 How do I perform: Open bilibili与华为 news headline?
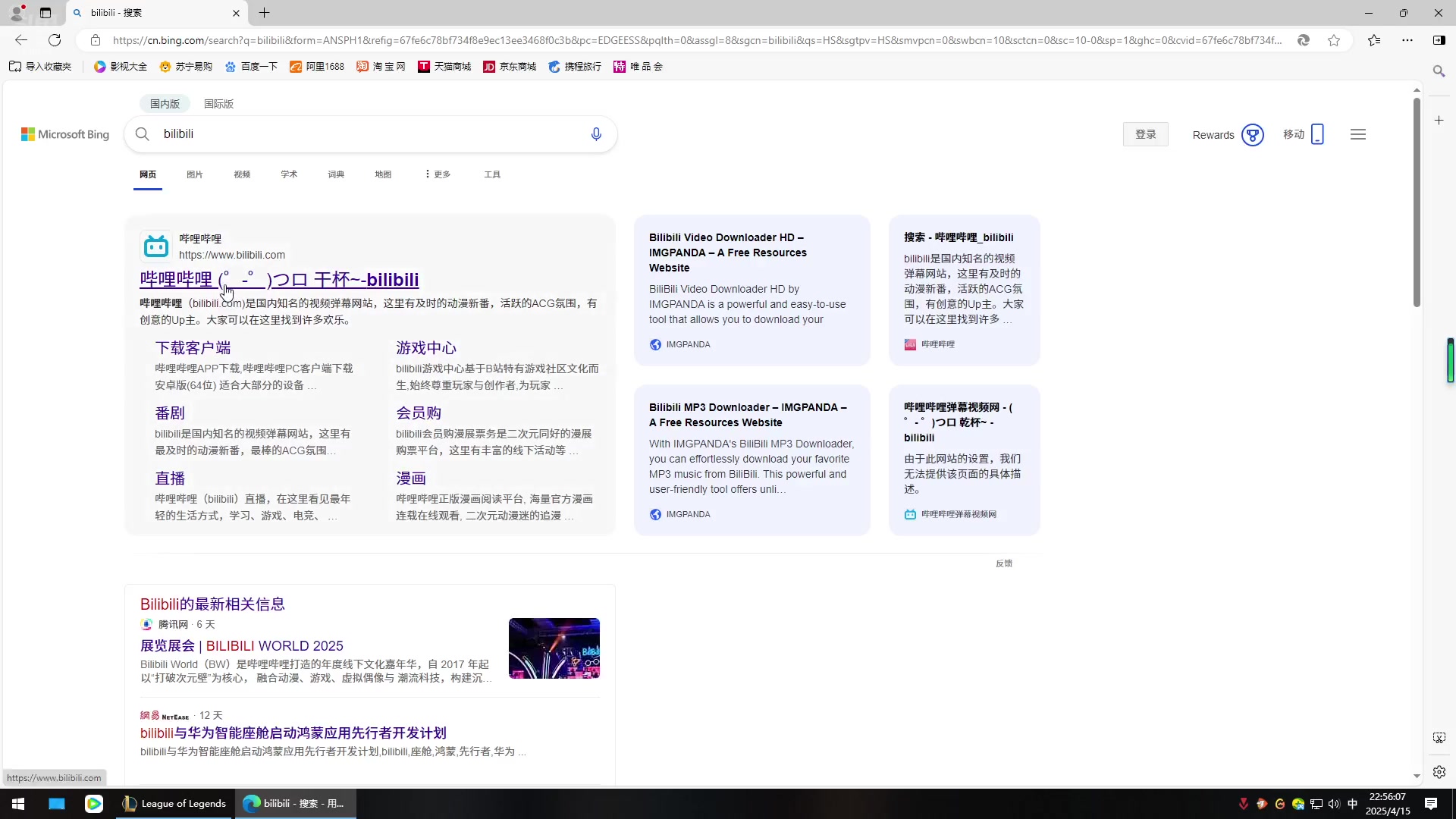click(293, 733)
